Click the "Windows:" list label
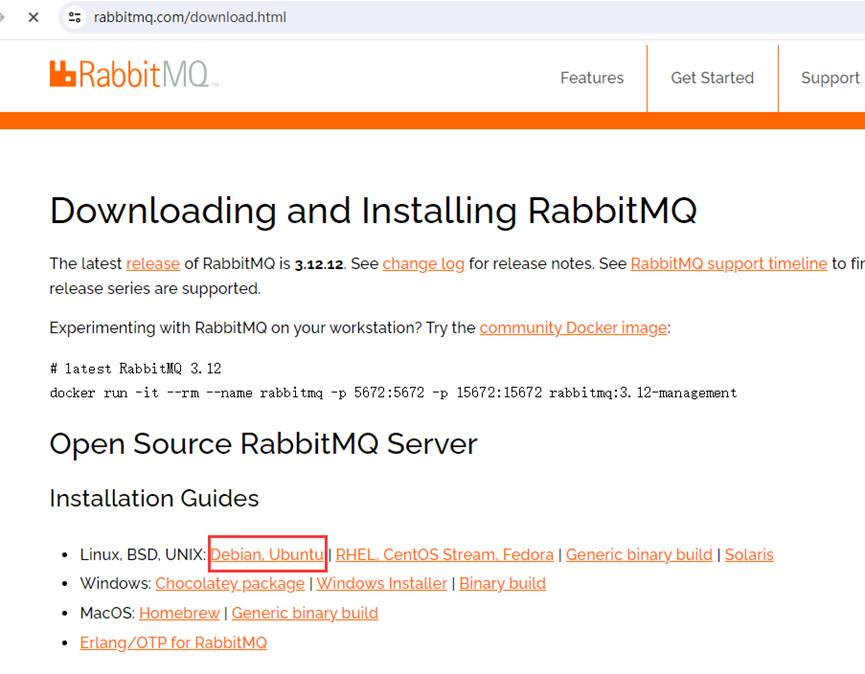This screenshot has width=865, height=674. 116,584
